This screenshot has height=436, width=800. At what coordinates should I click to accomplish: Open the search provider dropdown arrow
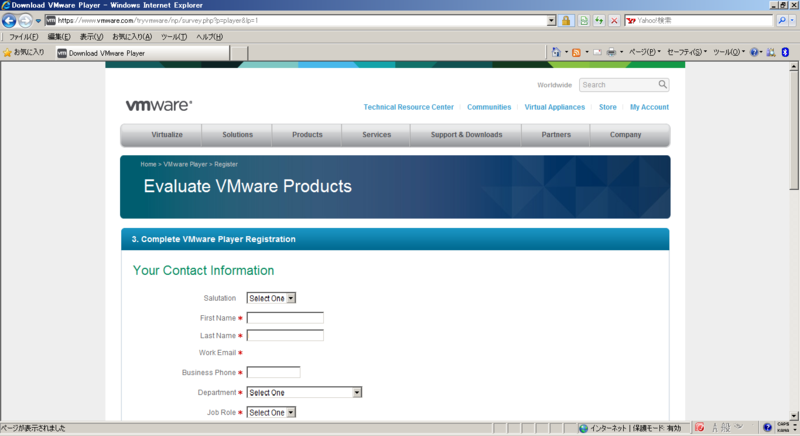point(792,20)
